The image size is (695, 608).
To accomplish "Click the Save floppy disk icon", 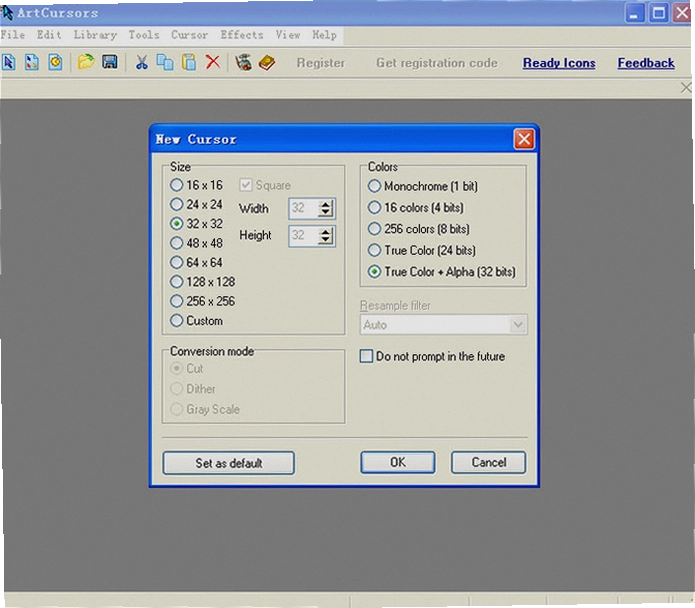I will [x=109, y=62].
